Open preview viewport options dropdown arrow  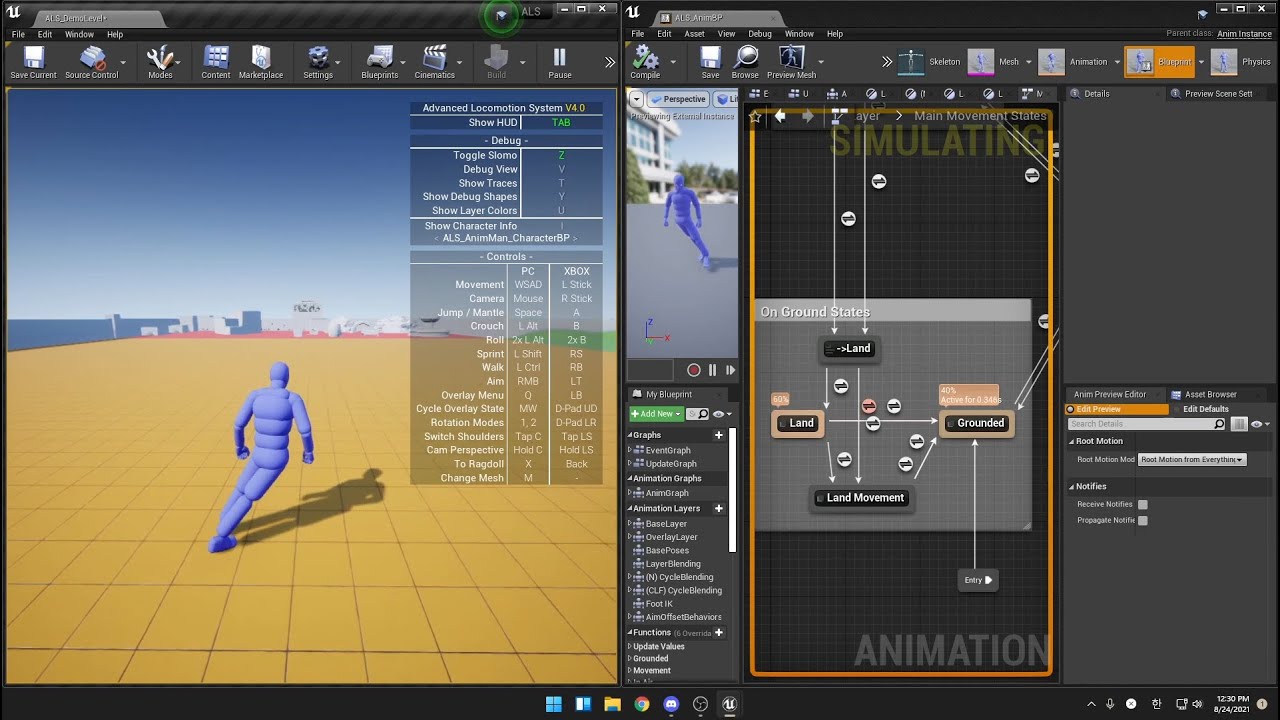636,99
